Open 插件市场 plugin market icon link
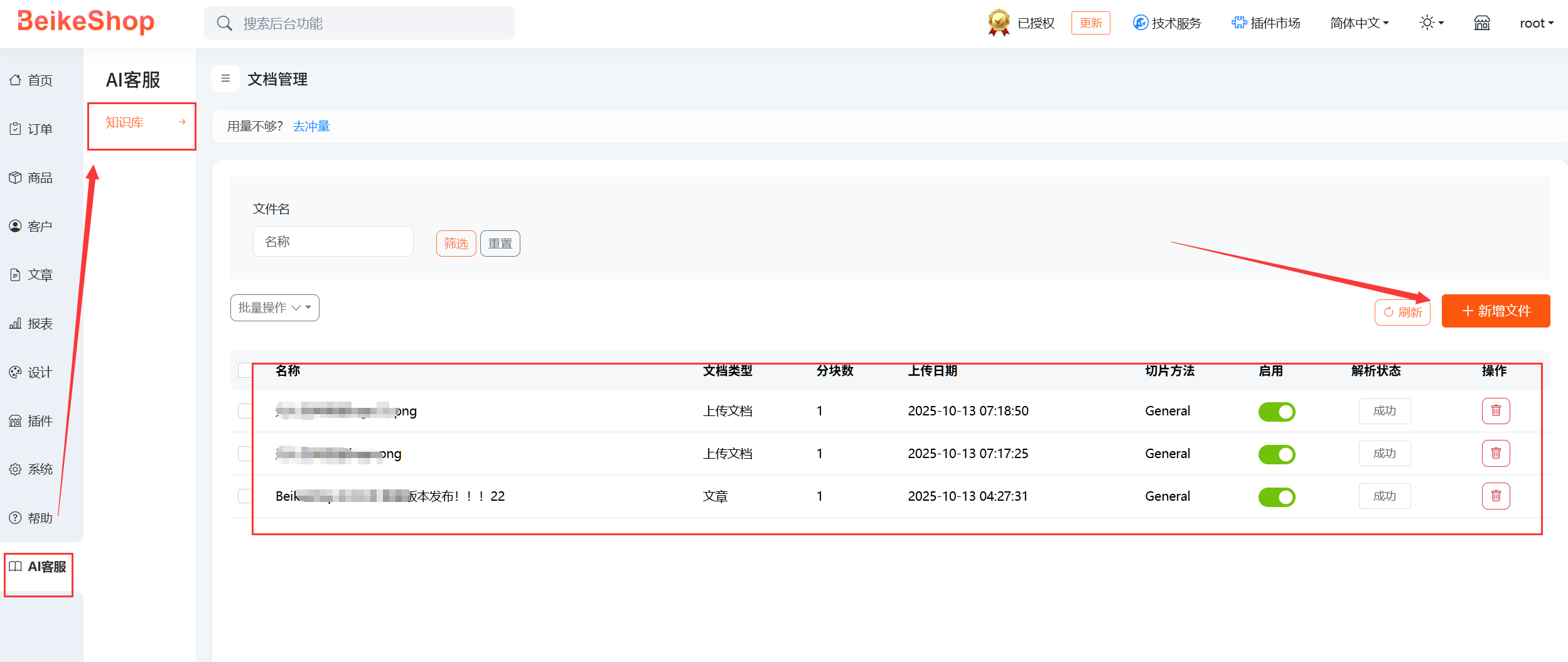Image resolution: width=1568 pixels, height=662 pixels. tap(1265, 23)
